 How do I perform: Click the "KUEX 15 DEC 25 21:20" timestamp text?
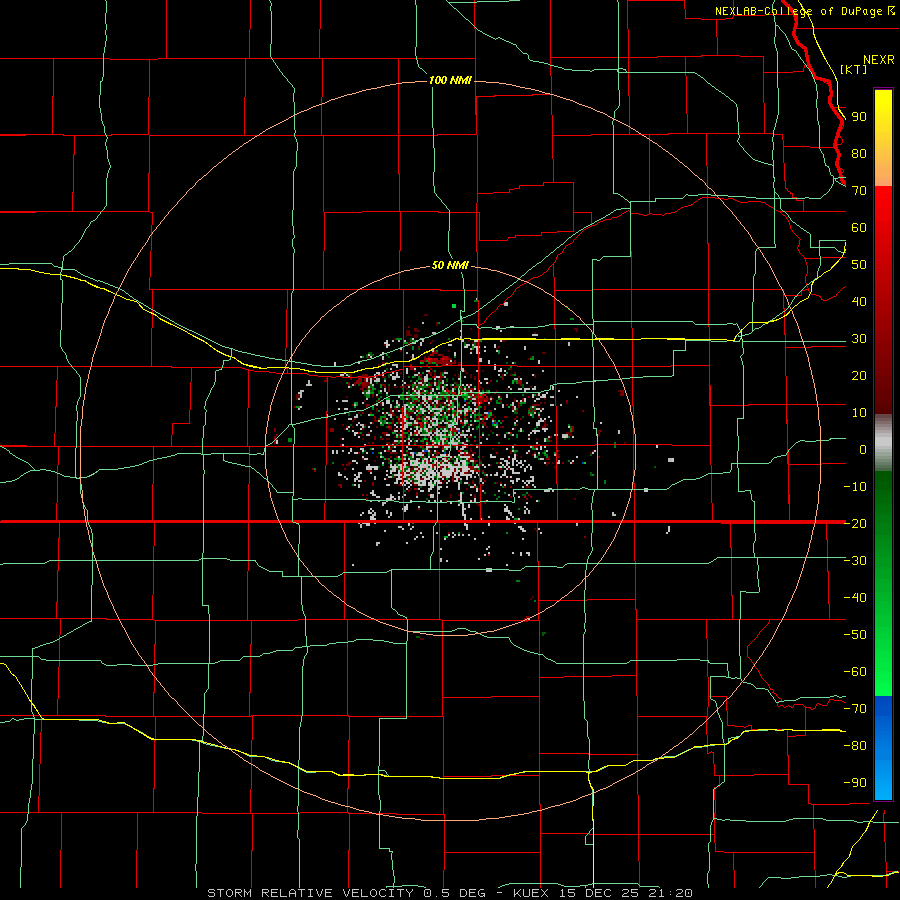pyautogui.click(x=603, y=893)
